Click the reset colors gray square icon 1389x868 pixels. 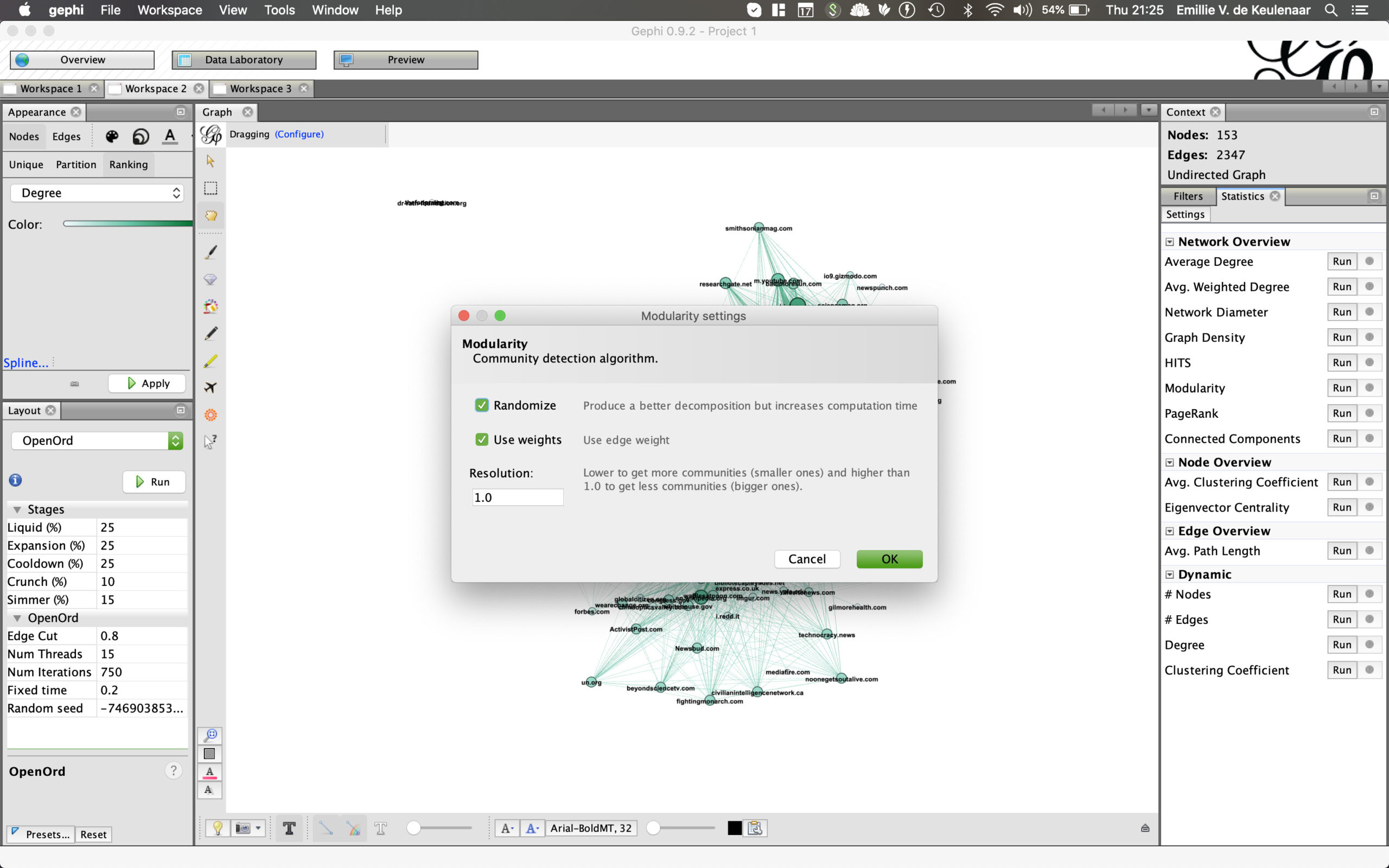[209, 754]
